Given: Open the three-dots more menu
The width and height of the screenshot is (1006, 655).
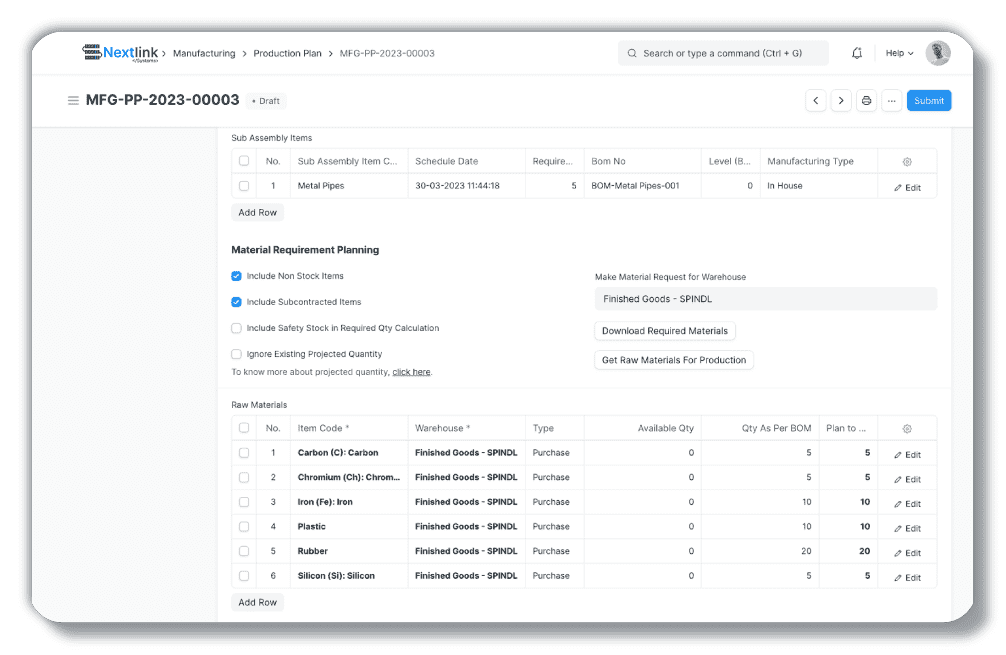Looking at the screenshot, I should click(891, 101).
